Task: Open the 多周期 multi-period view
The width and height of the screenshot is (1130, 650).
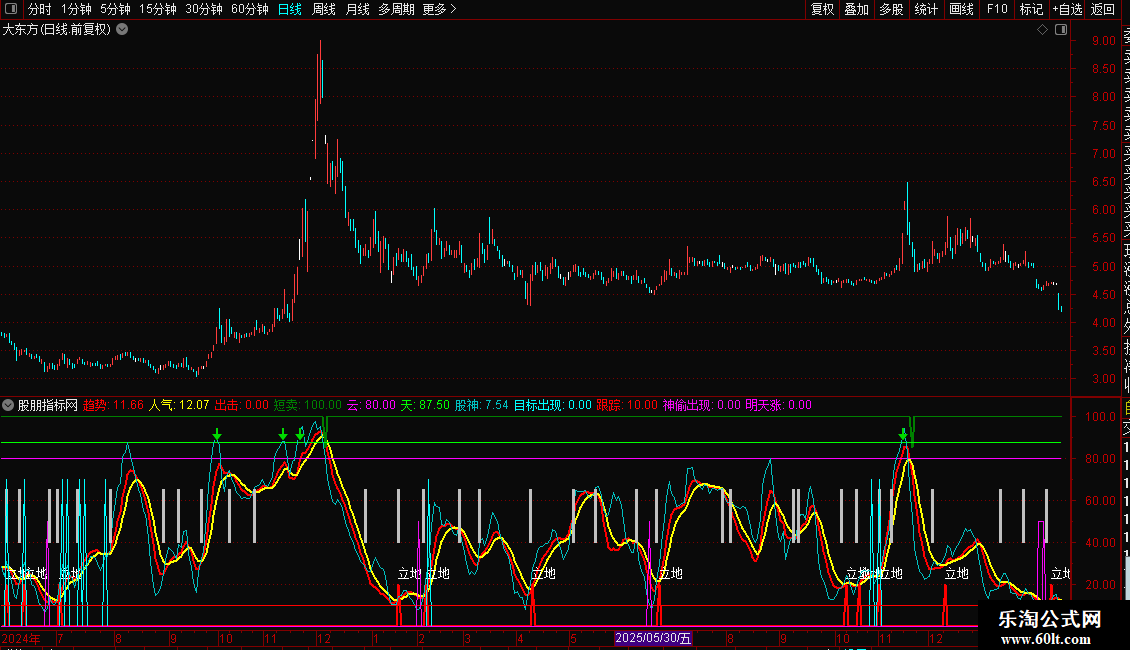Action: (x=396, y=9)
